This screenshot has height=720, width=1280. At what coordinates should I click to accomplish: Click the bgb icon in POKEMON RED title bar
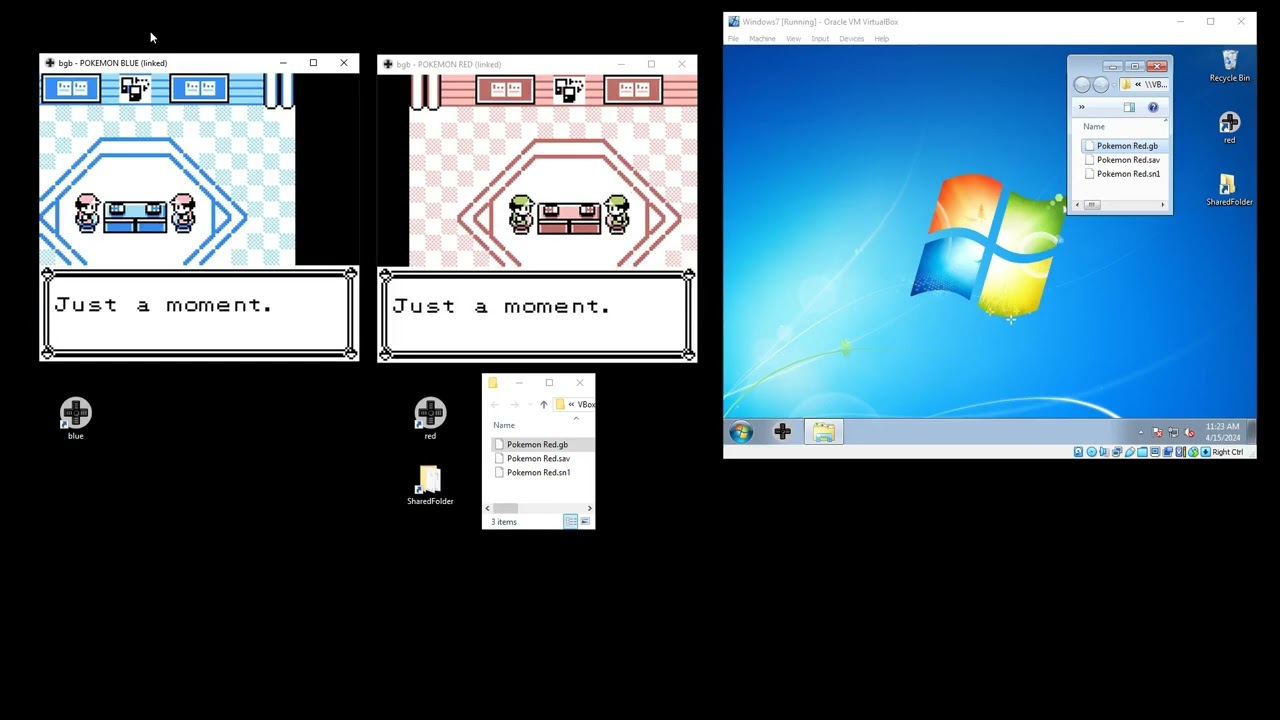[388, 64]
